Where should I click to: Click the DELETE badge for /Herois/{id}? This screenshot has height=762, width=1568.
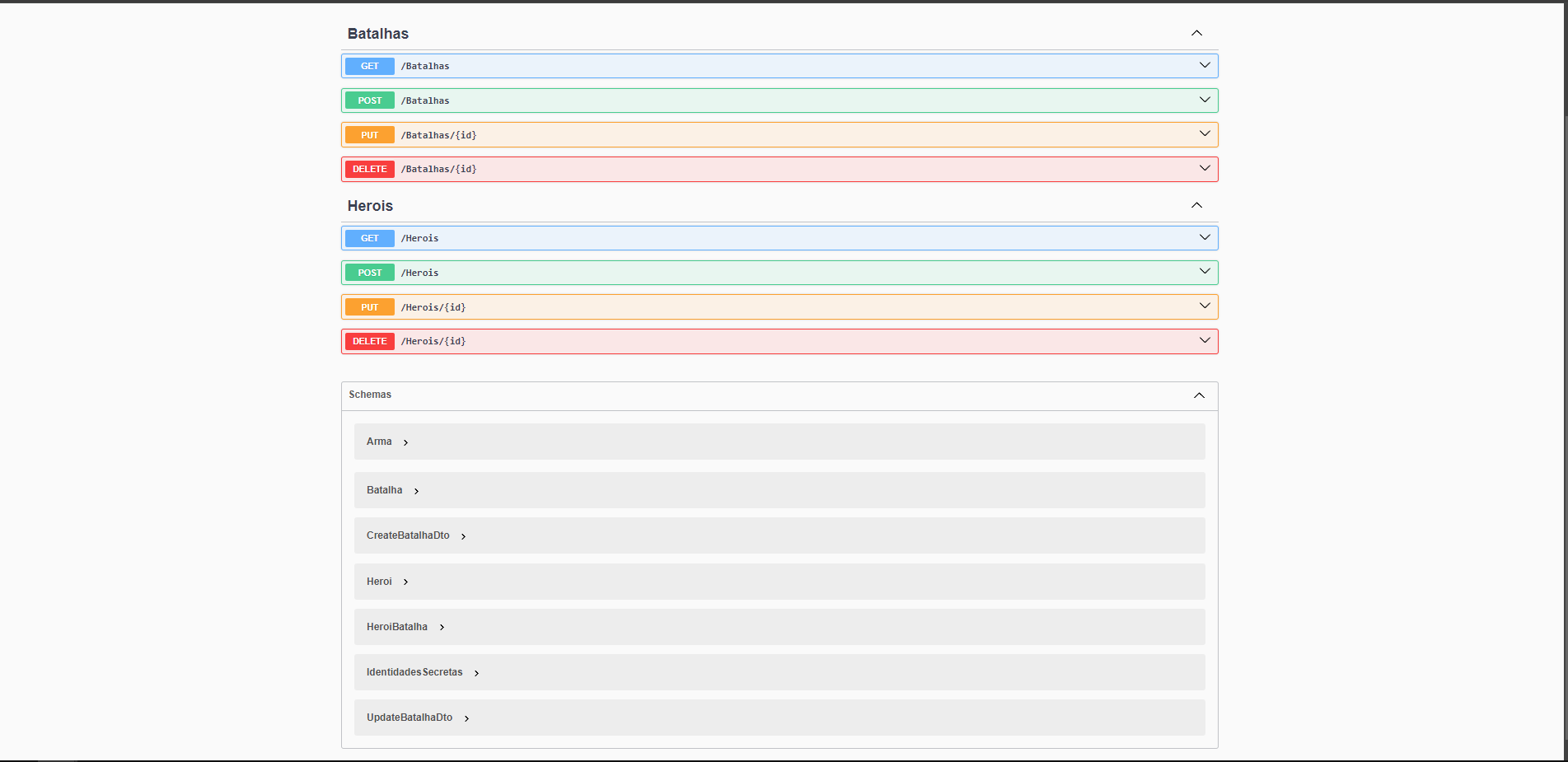369,342
